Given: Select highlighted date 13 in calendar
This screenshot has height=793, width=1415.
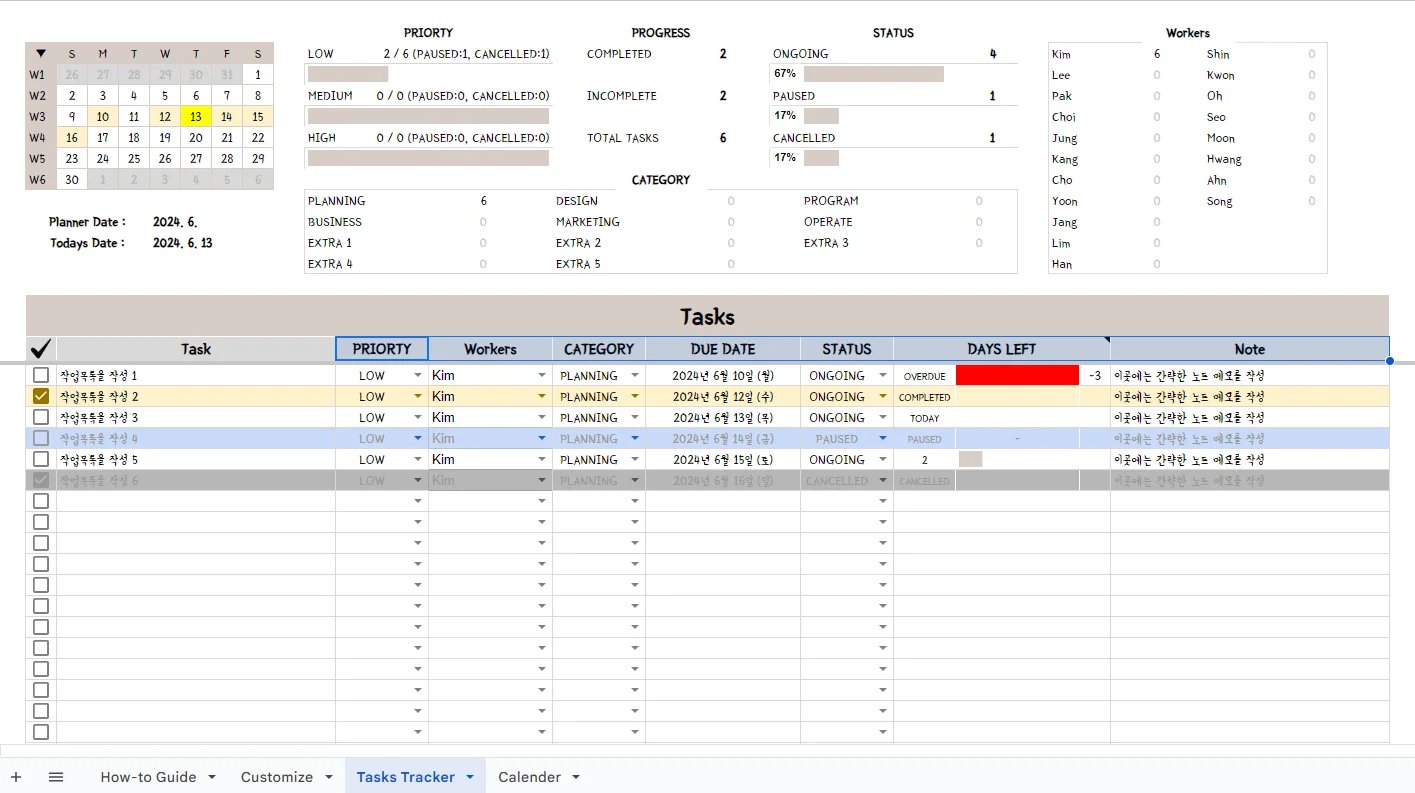Looking at the screenshot, I should [196, 117].
